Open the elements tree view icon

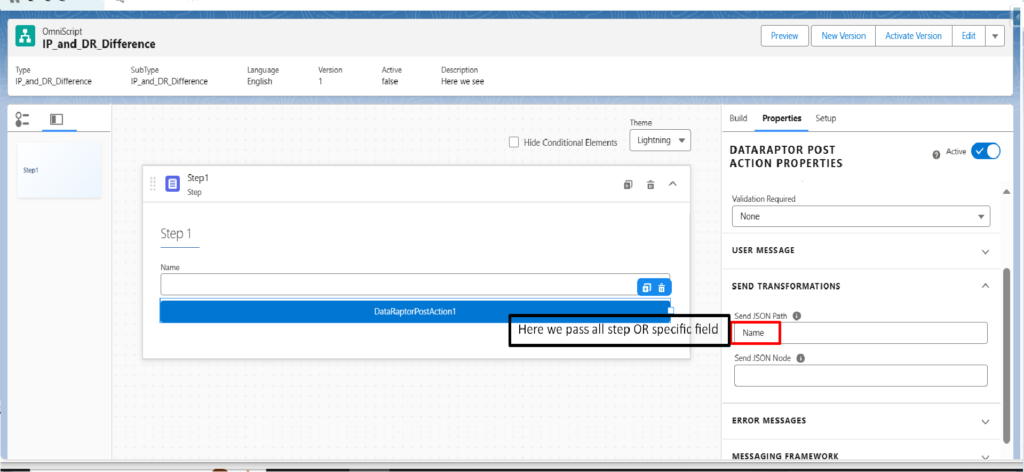point(23,119)
